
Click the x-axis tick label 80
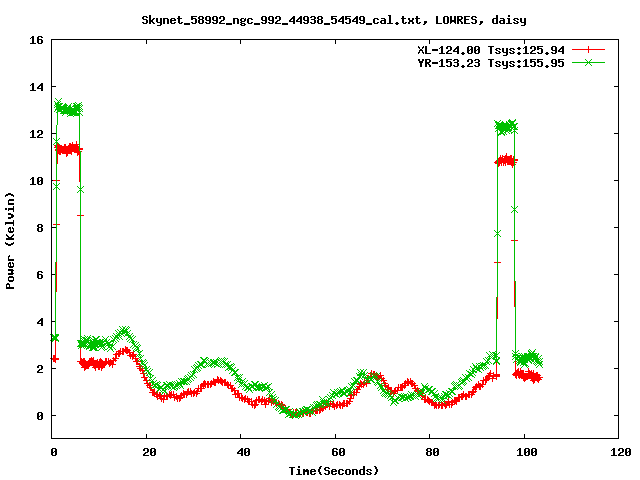coord(432,452)
